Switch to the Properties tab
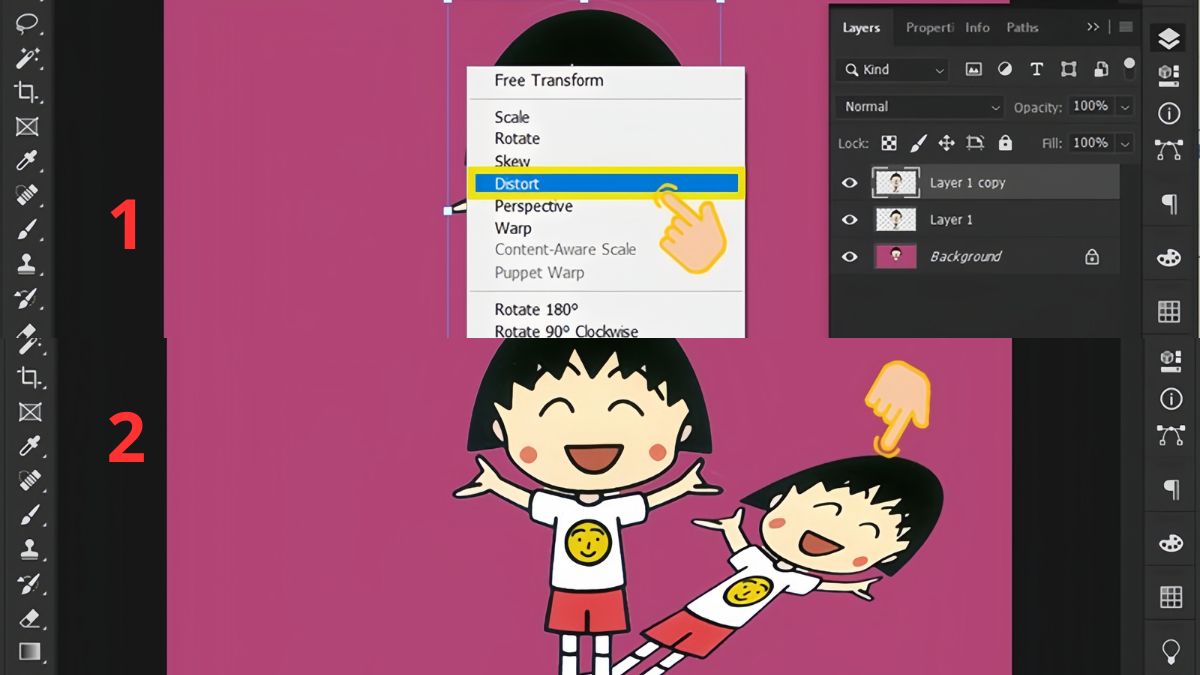The image size is (1200, 675). point(929,27)
